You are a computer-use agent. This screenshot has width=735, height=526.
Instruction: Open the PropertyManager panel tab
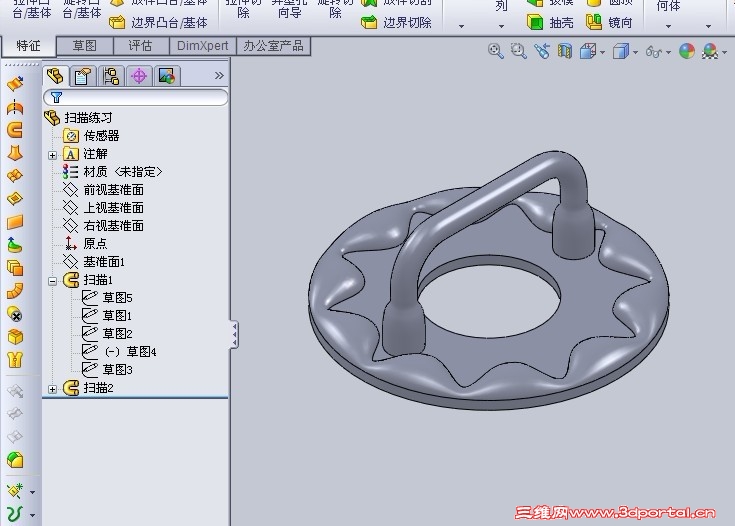click(x=82, y=76)
